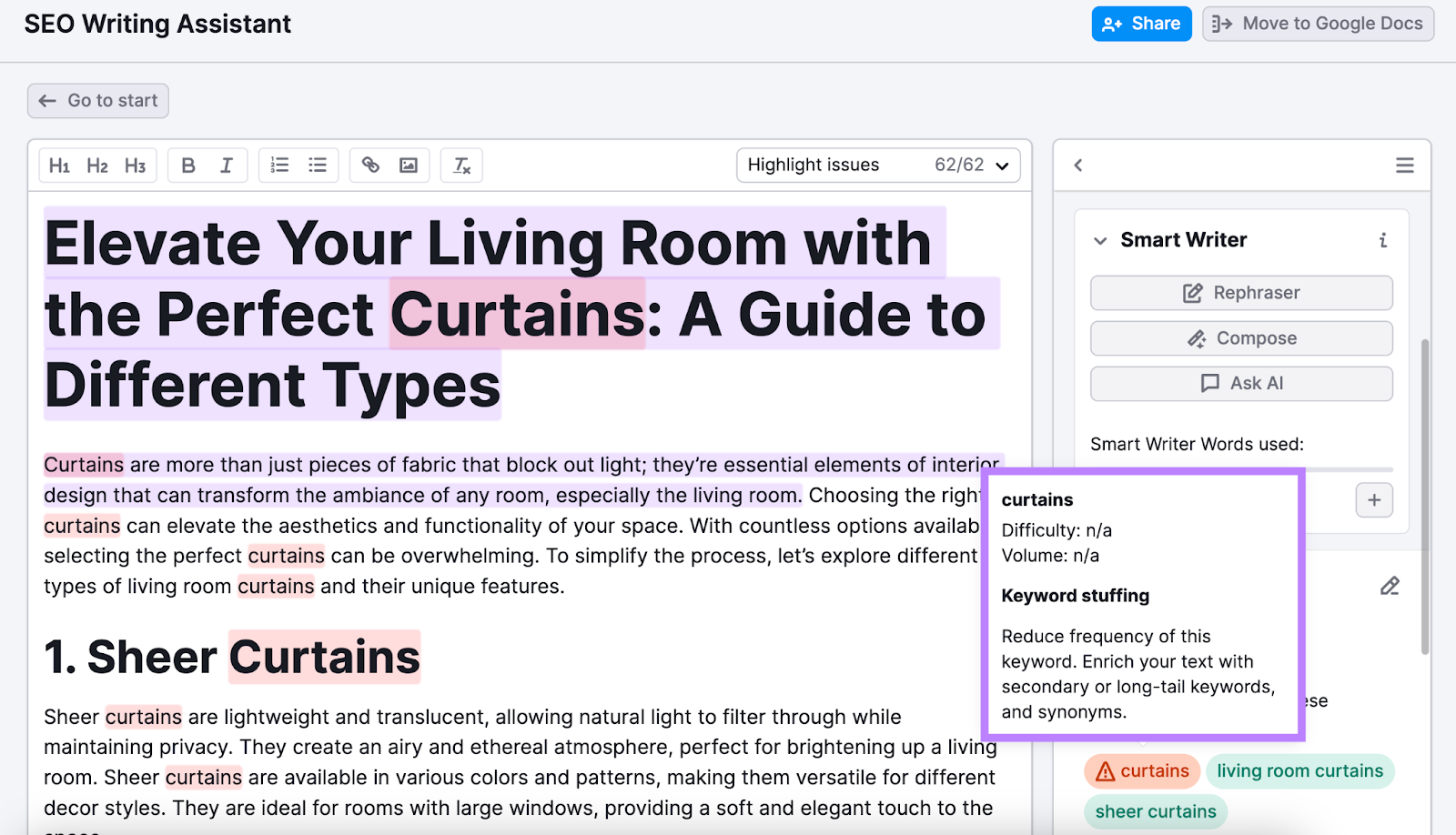The image size is (1456, 835).
Task: Open the Rephraser tool
Action: click(x=1240, y=292)
